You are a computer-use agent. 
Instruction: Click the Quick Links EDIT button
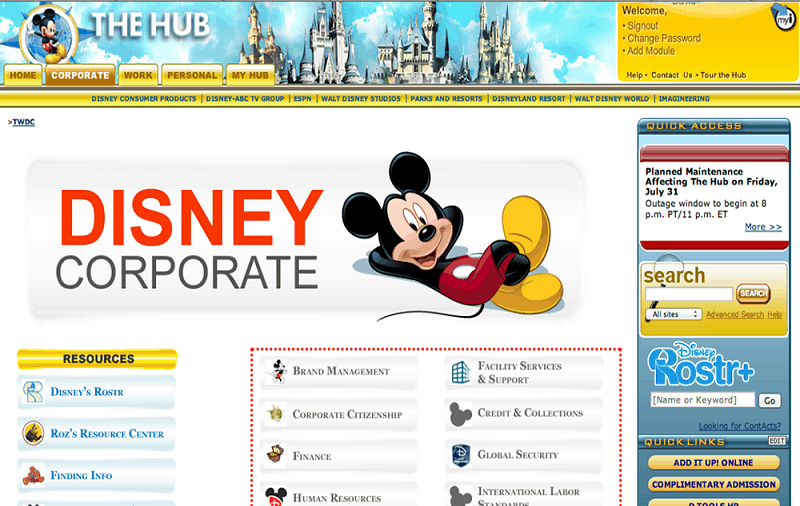click(x=777, y=441)
